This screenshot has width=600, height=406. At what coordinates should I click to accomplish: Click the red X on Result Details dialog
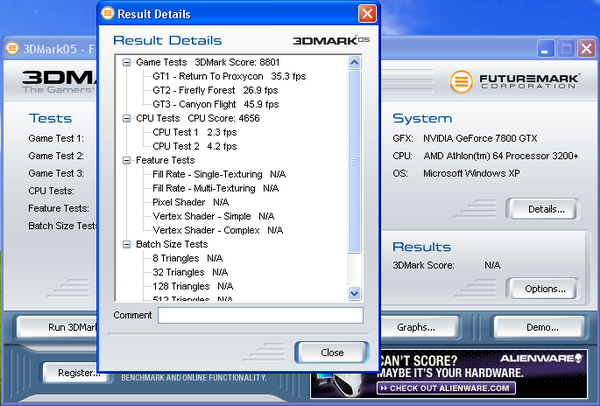click(x=367, y=14)
